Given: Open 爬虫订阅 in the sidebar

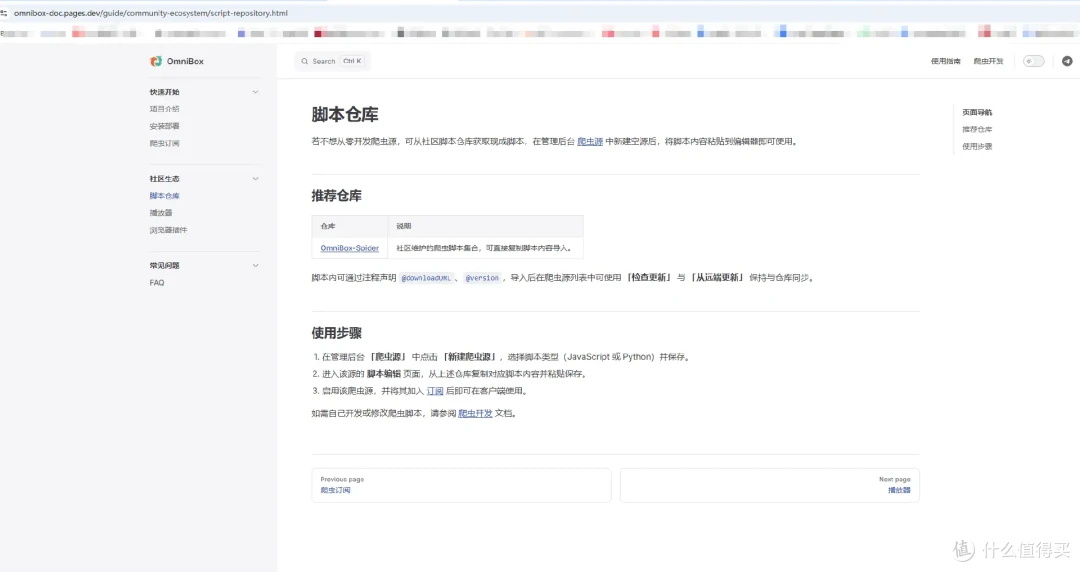Looking at the screenshot, I should pos(165,143).
